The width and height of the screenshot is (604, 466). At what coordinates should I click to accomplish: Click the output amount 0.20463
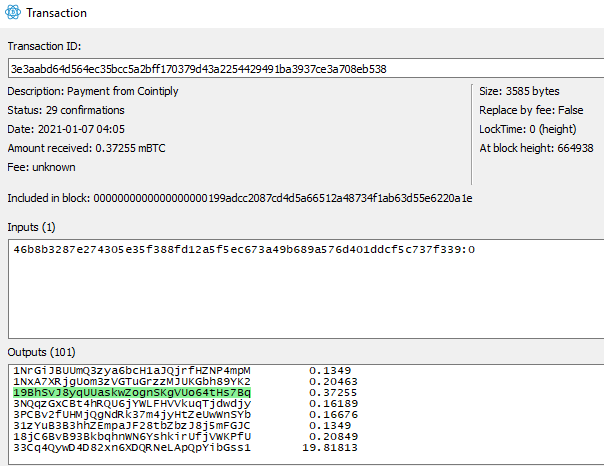pos(333,382)
